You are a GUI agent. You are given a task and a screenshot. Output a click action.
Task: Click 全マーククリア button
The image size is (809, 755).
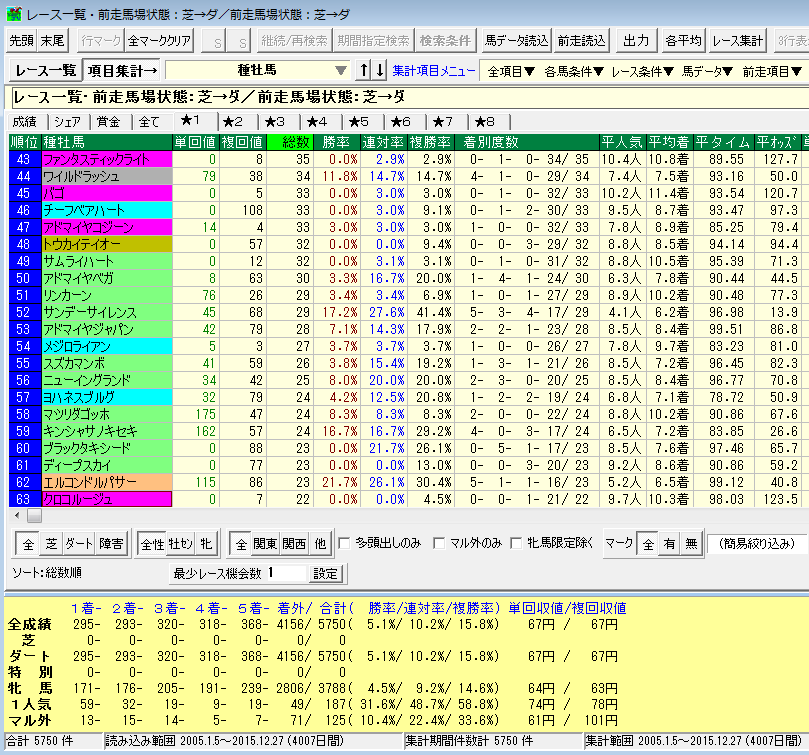[x=159, y=40]
